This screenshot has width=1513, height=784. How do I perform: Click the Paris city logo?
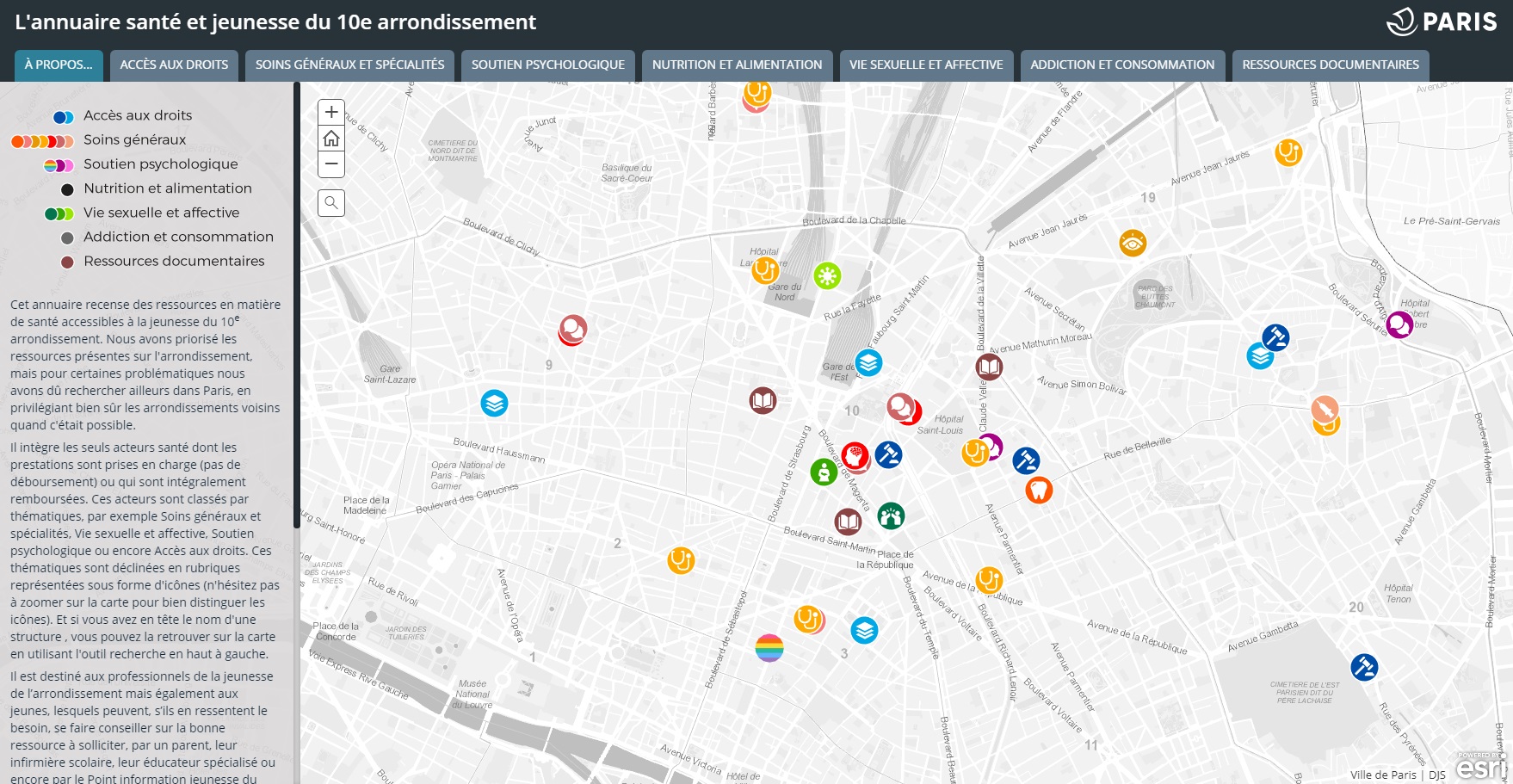(1442, 22)
